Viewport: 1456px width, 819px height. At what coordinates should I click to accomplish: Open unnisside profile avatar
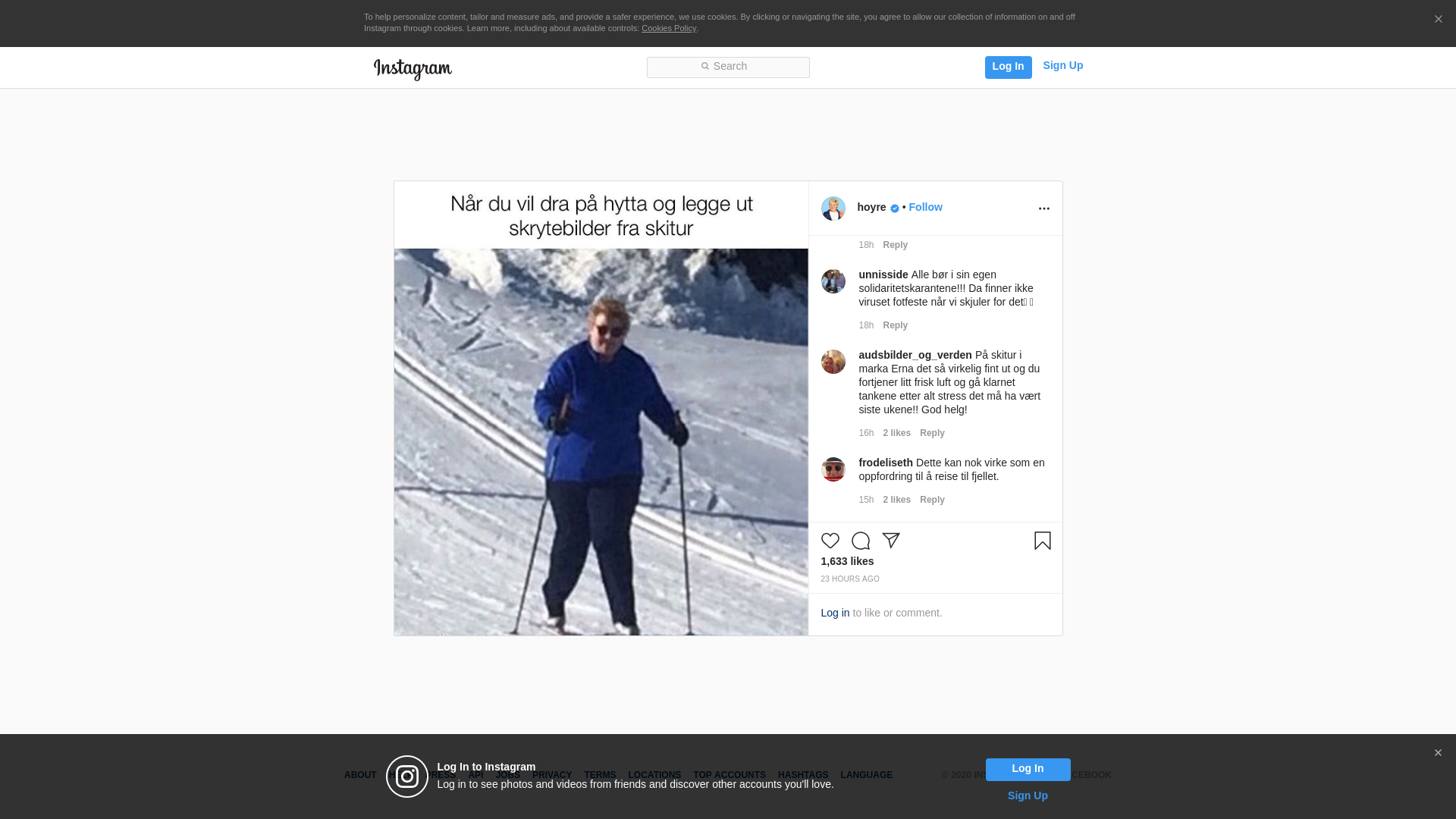coord(833,281)
